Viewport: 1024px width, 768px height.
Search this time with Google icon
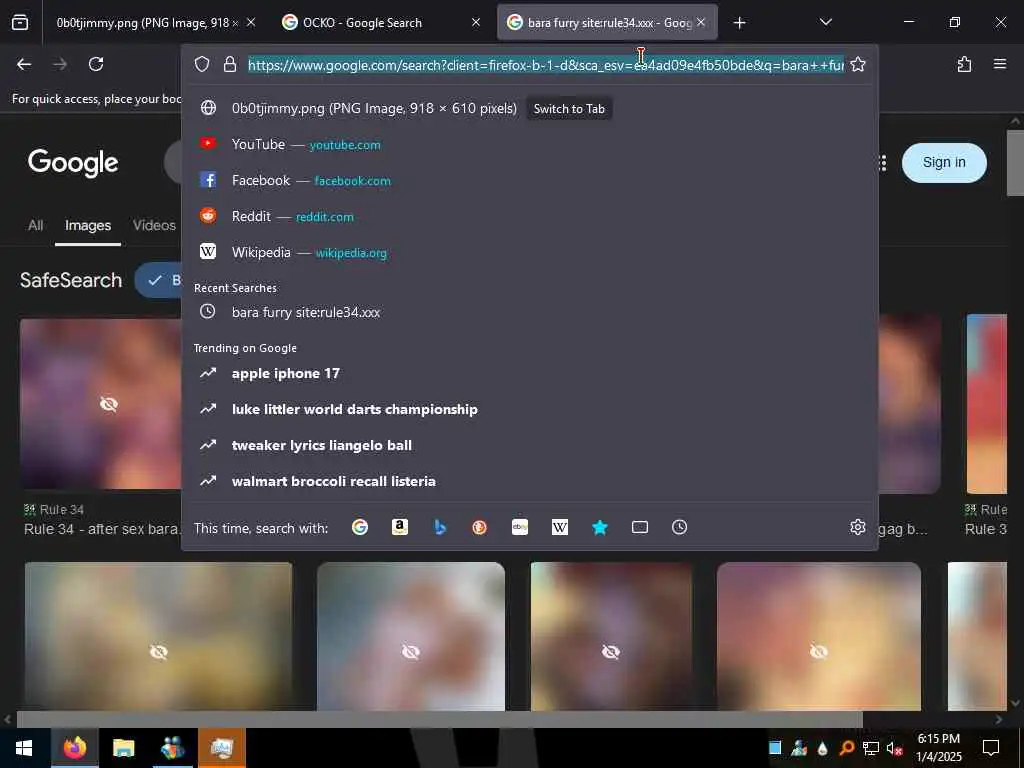[360, 527]
